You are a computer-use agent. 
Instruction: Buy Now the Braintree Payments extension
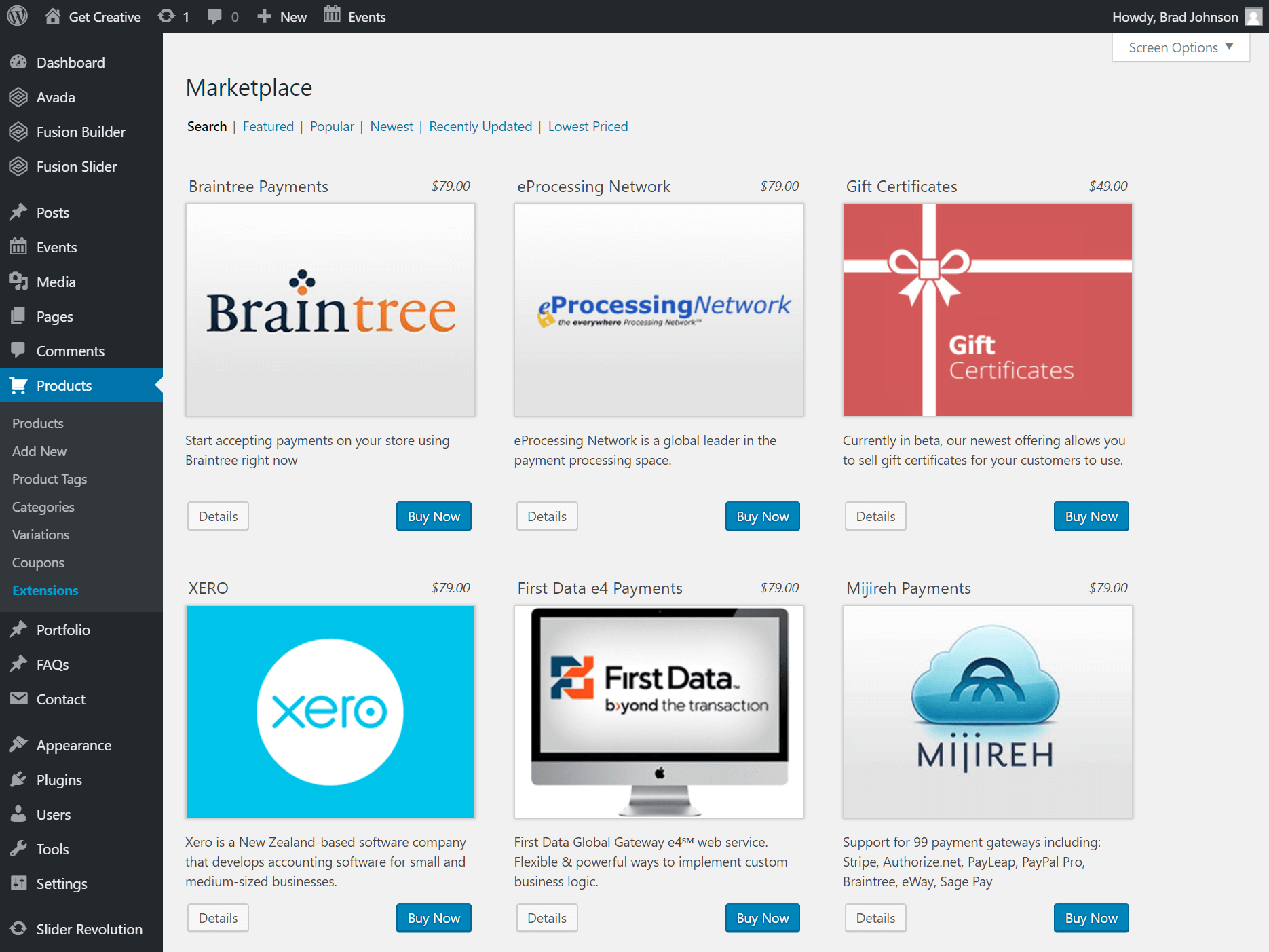434,516
